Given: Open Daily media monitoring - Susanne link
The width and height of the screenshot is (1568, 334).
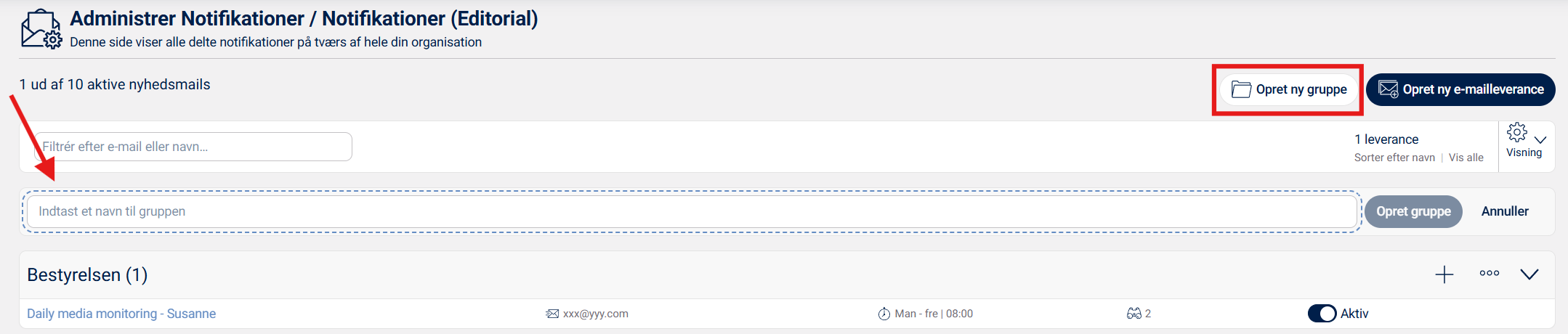Looking at the screenshot, I should click(121, 314).
